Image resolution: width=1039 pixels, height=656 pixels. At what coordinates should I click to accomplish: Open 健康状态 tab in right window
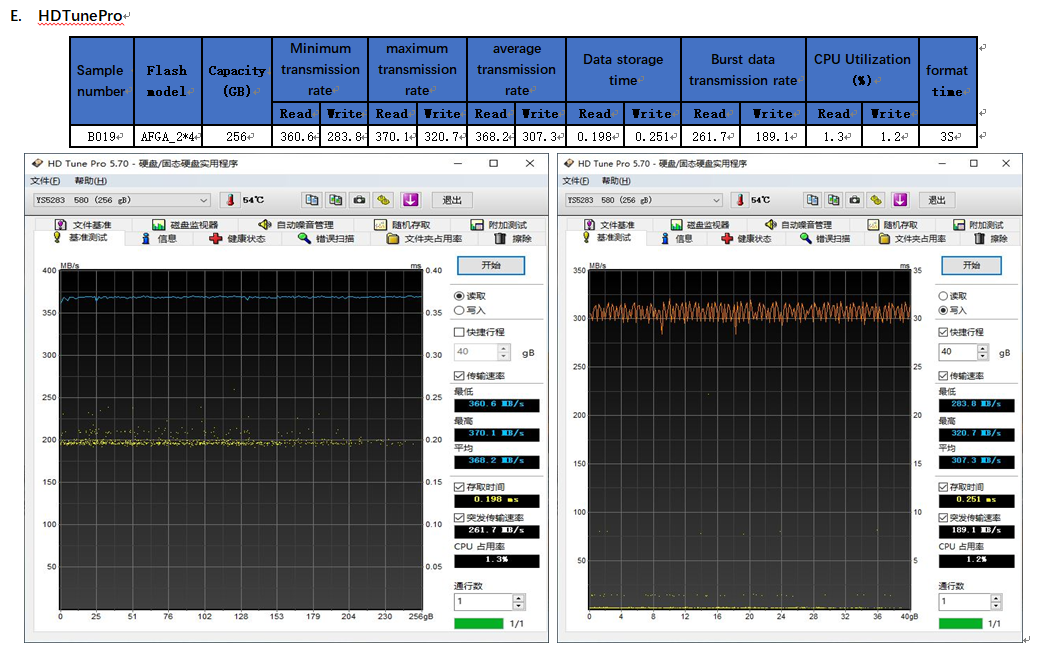coord(746,239)
